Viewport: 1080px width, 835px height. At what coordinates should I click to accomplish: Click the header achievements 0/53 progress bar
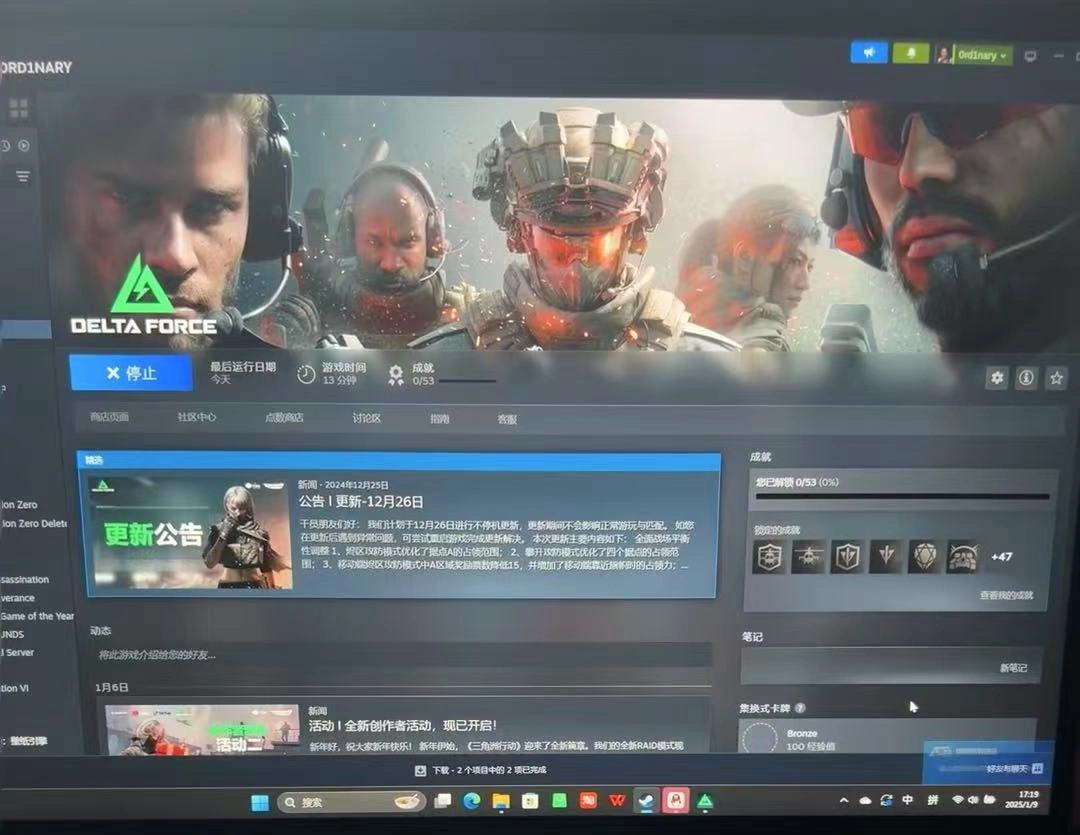467,381
